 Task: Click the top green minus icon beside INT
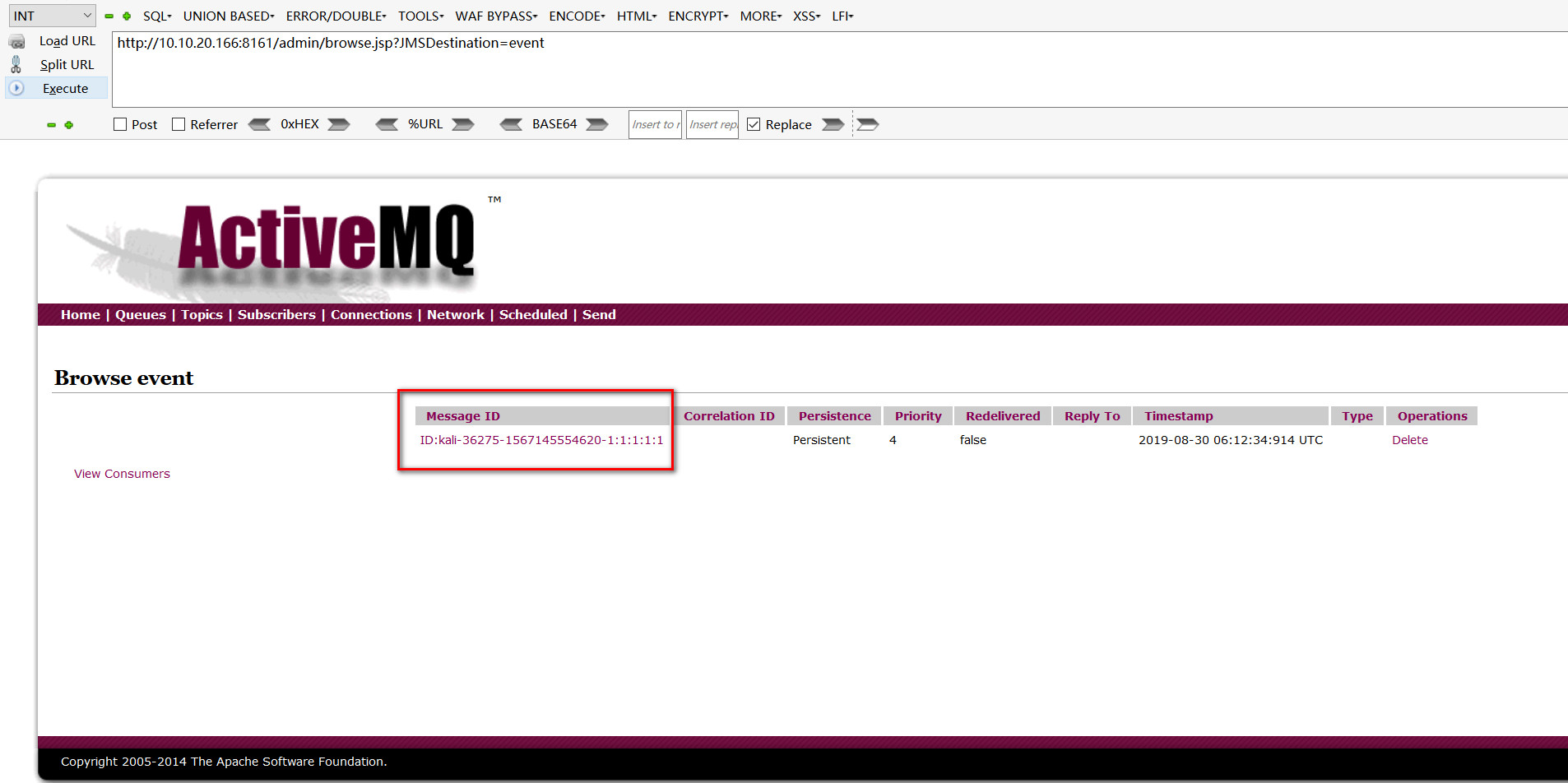[x=109, y=16]
